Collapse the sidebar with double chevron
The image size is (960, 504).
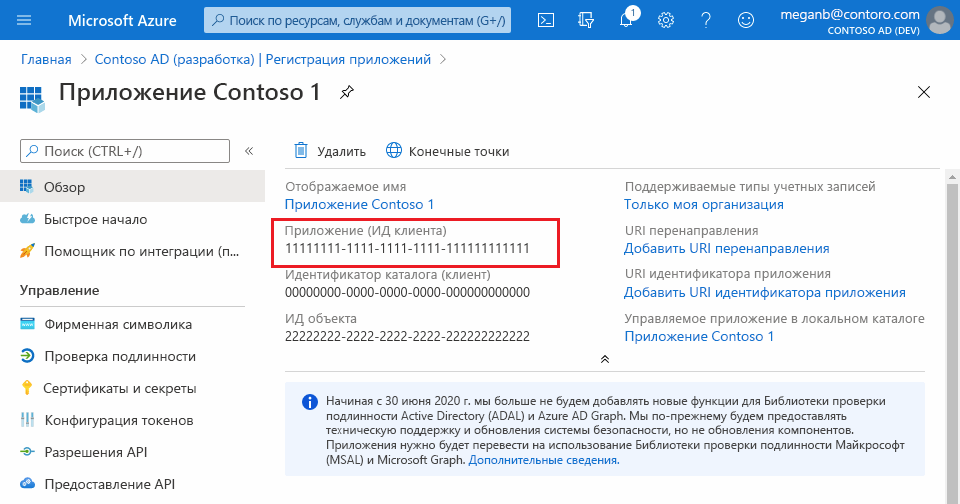click(249, 151)
